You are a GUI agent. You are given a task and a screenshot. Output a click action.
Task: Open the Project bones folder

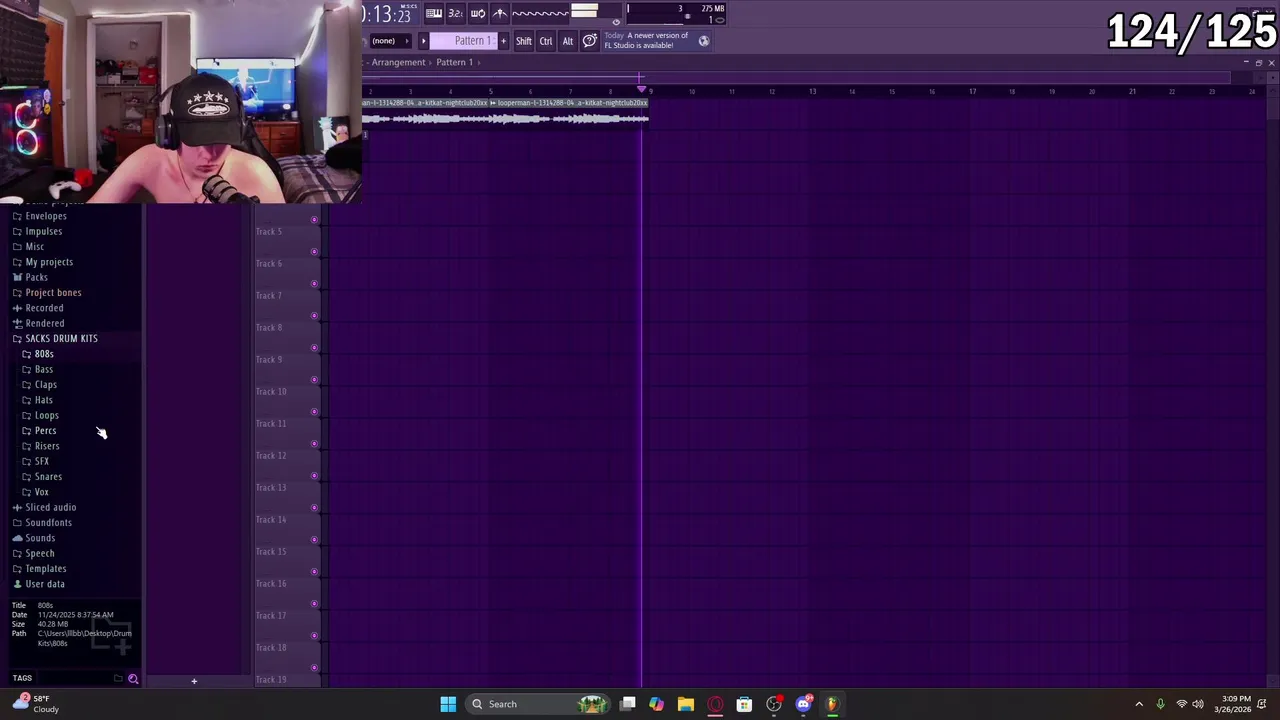[53, 293]
